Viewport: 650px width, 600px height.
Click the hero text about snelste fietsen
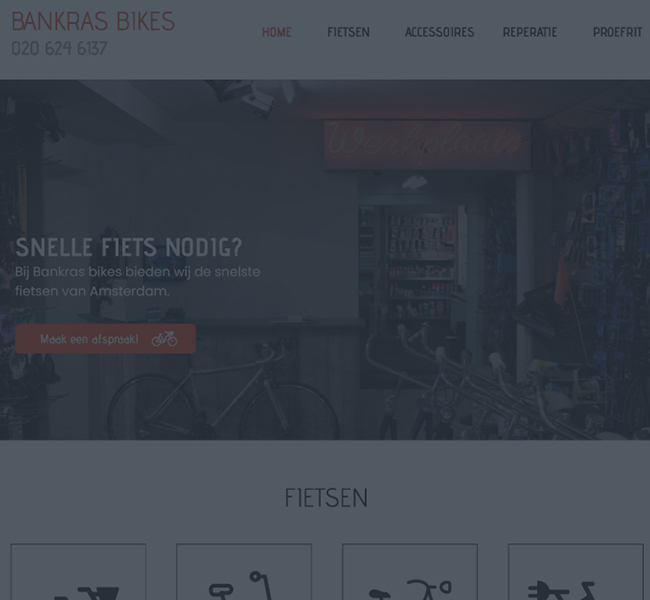pos(138,281)
